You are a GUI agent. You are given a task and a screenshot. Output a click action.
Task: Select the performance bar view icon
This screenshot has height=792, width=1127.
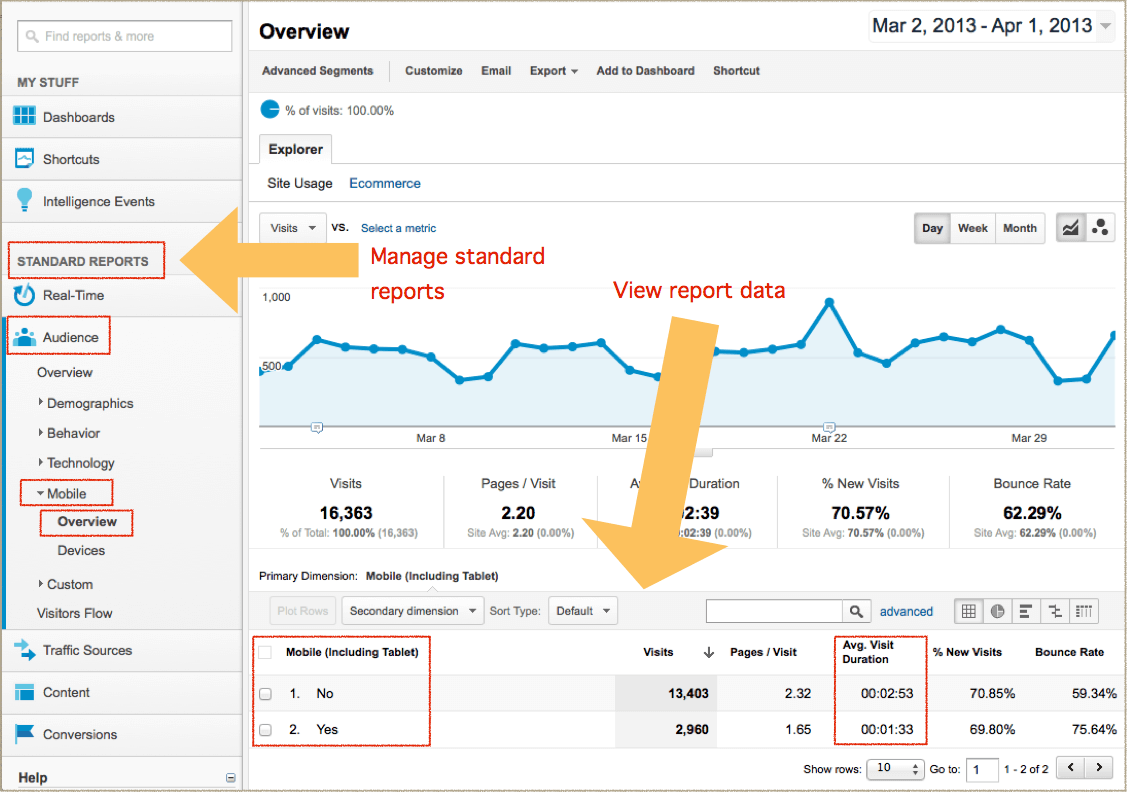1026,612
